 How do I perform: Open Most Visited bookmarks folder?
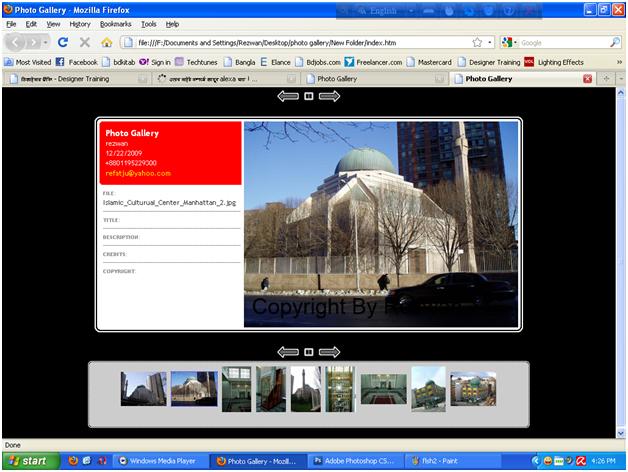28,62
